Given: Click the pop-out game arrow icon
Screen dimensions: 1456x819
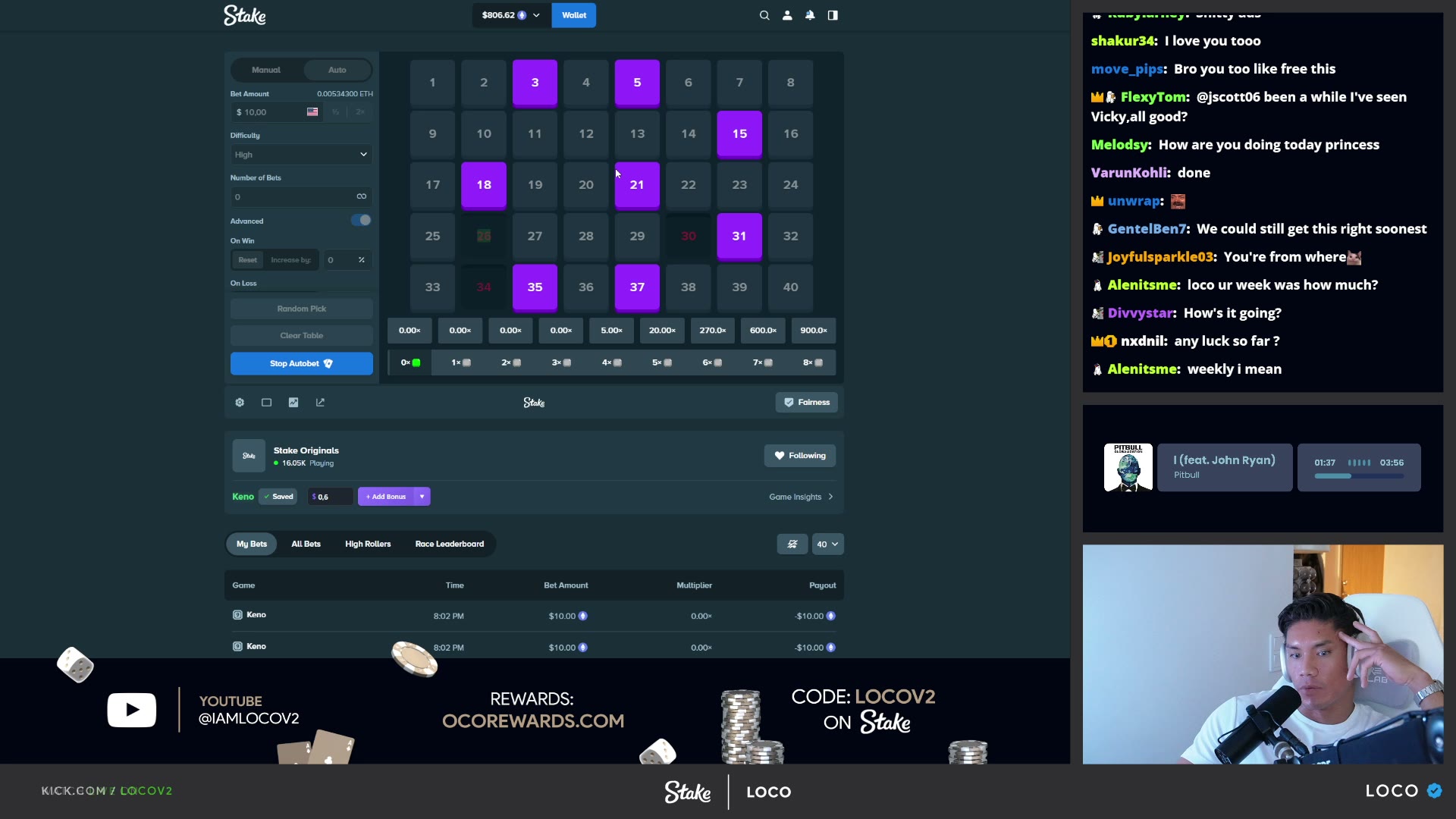Looking at the screenshot, I should point(320,403).
